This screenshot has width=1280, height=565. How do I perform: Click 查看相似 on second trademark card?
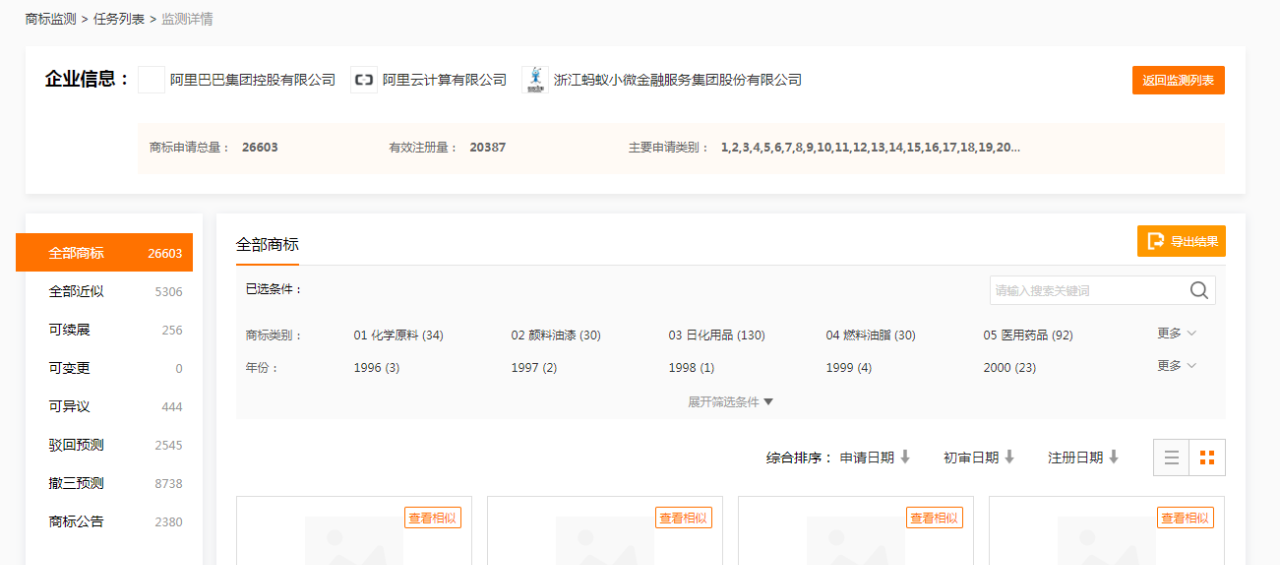[684, 518]
